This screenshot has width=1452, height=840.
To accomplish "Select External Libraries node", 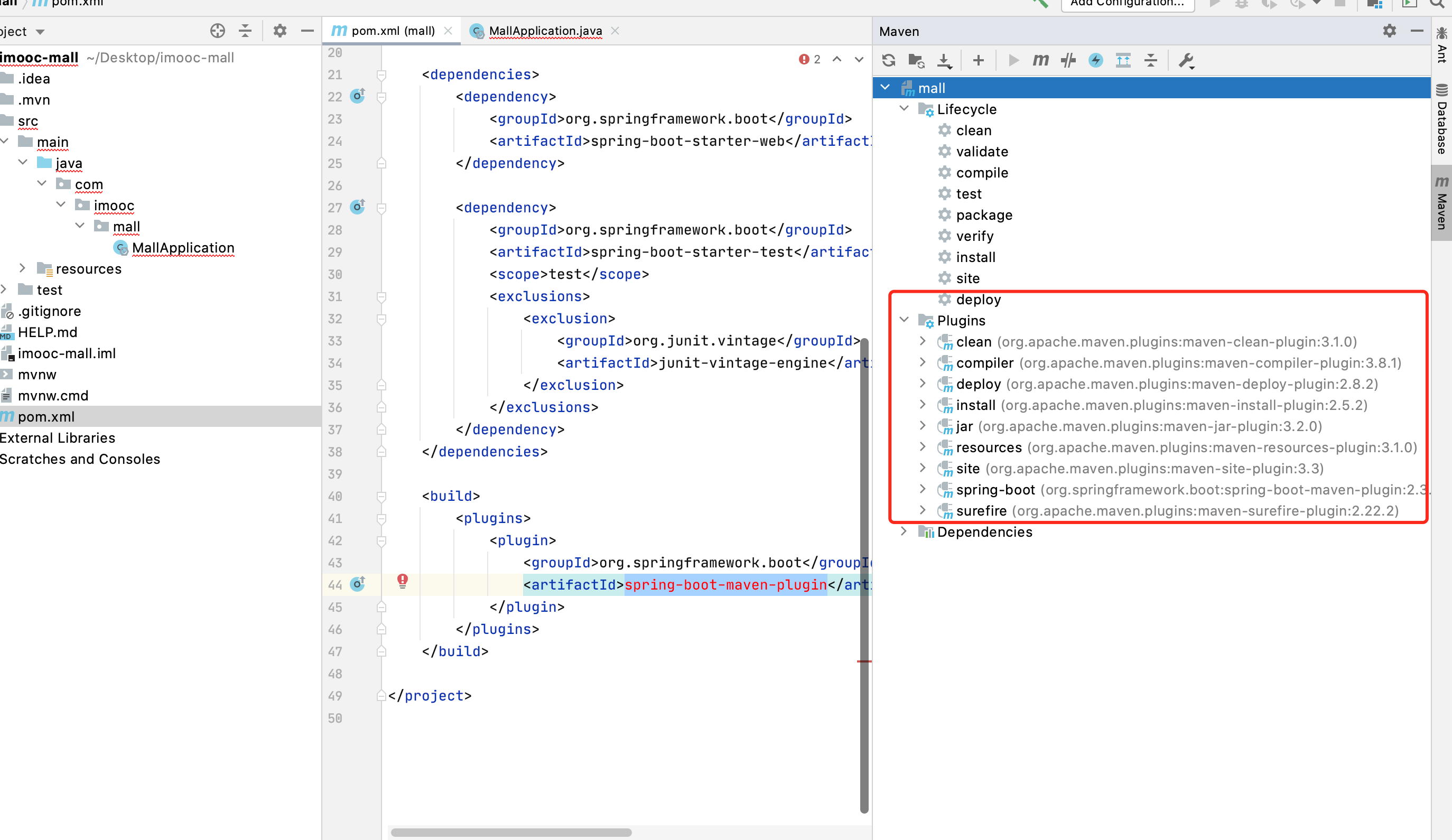I will pyautogui.click(x=58, y=438).
